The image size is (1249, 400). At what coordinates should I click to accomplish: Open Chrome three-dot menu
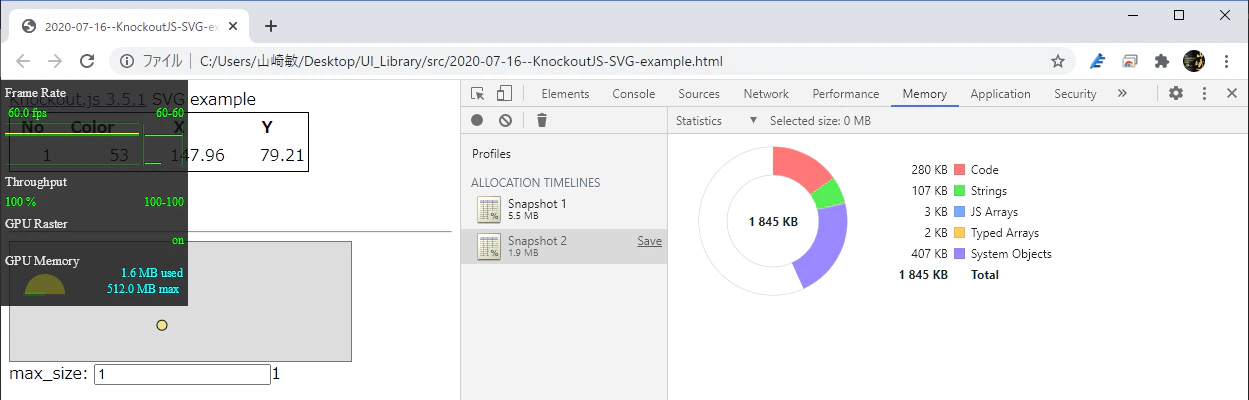1227,61
